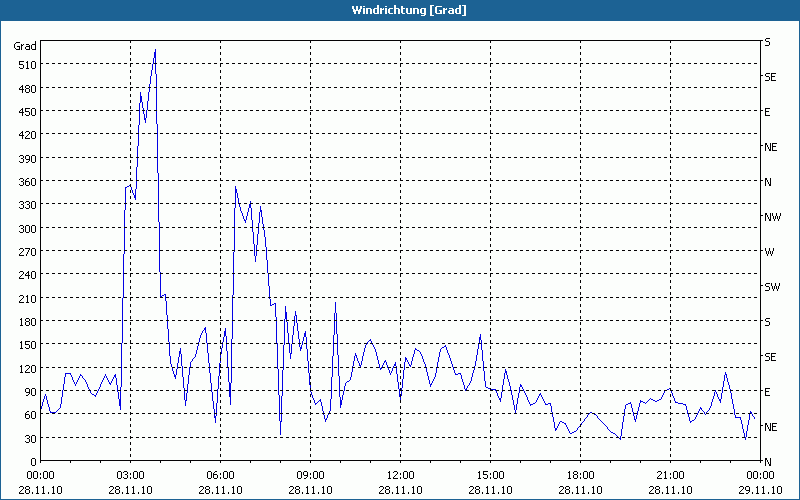Select the "Grad" unit label on the left axis
The width and height of the screenshot is (800, 500).
click(x=25, y=46)
